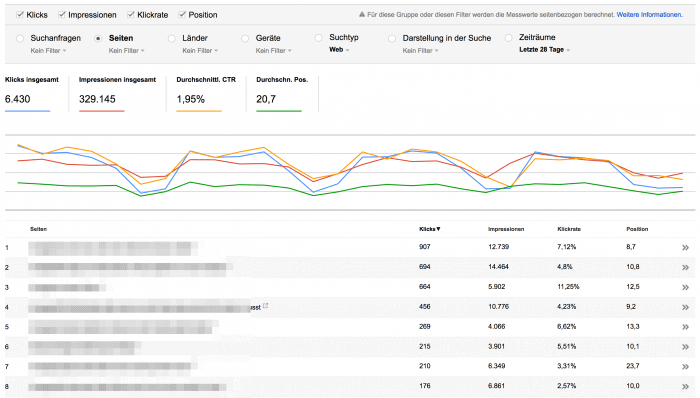Uncheck the Klicks checkbox
The height and width of the screenshot is (398, 700).
(20, 15)
